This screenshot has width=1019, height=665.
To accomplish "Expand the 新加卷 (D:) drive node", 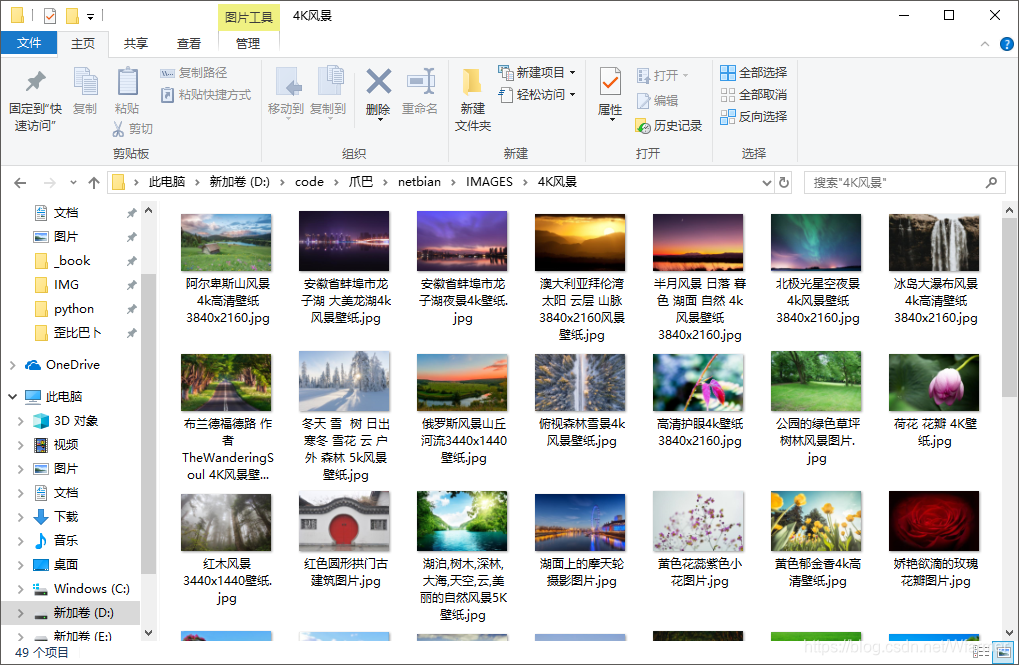I will click(21, 613).
